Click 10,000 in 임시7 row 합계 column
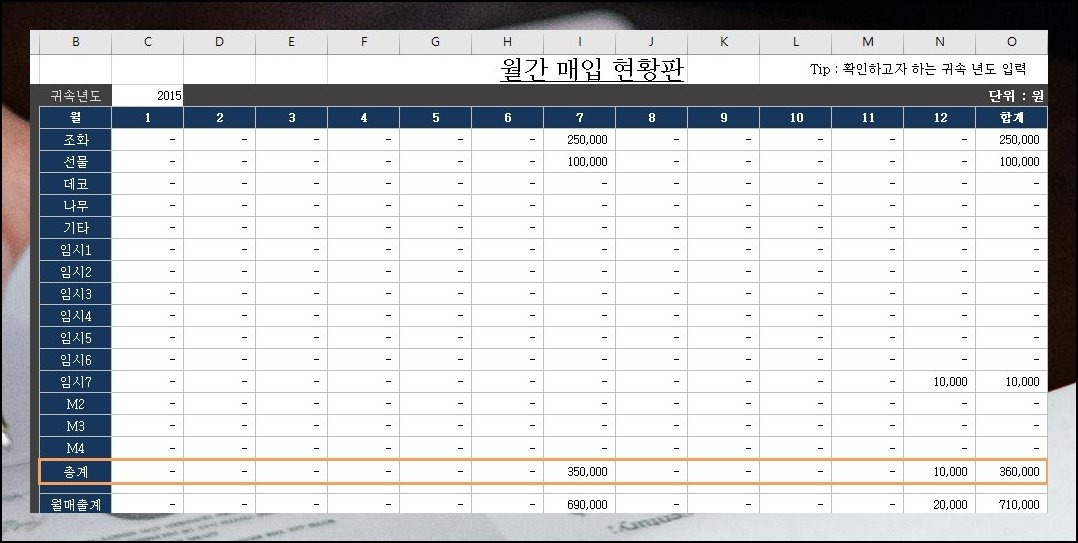Image resolution: width=1078 pixels, height=543 pixels. 1022,381
